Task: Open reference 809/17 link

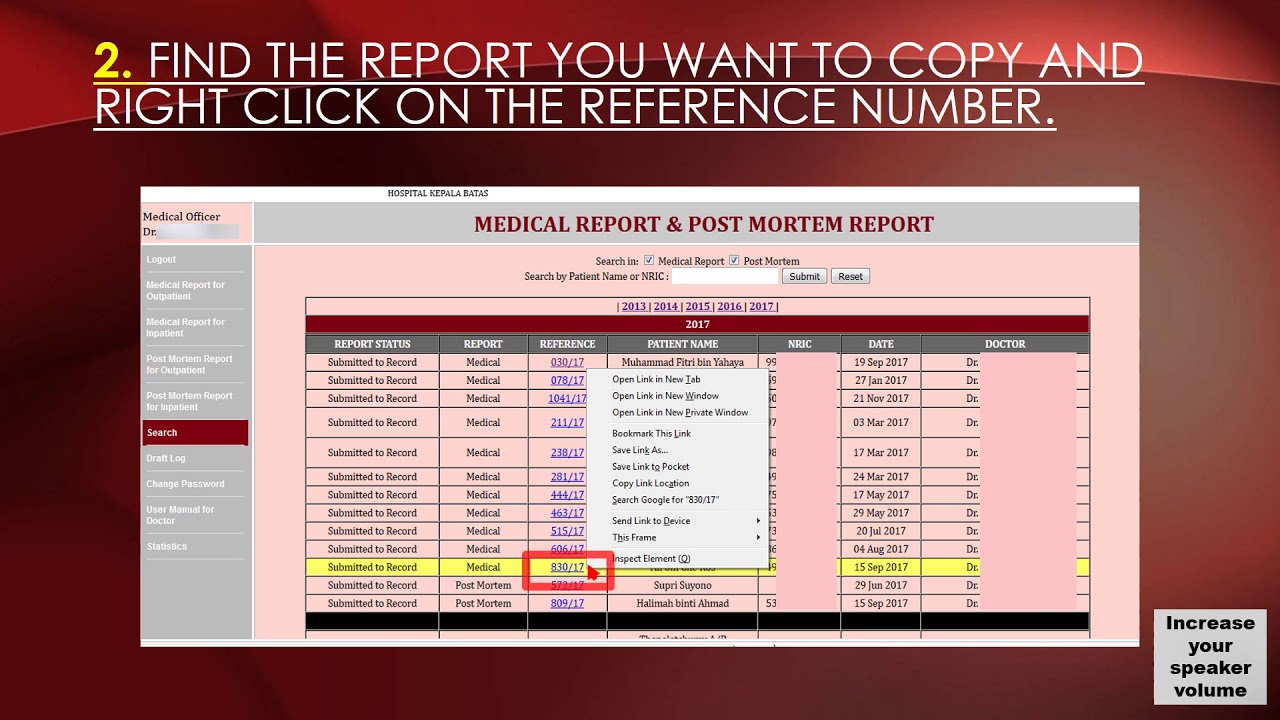Action: click(x=567, y=604)
